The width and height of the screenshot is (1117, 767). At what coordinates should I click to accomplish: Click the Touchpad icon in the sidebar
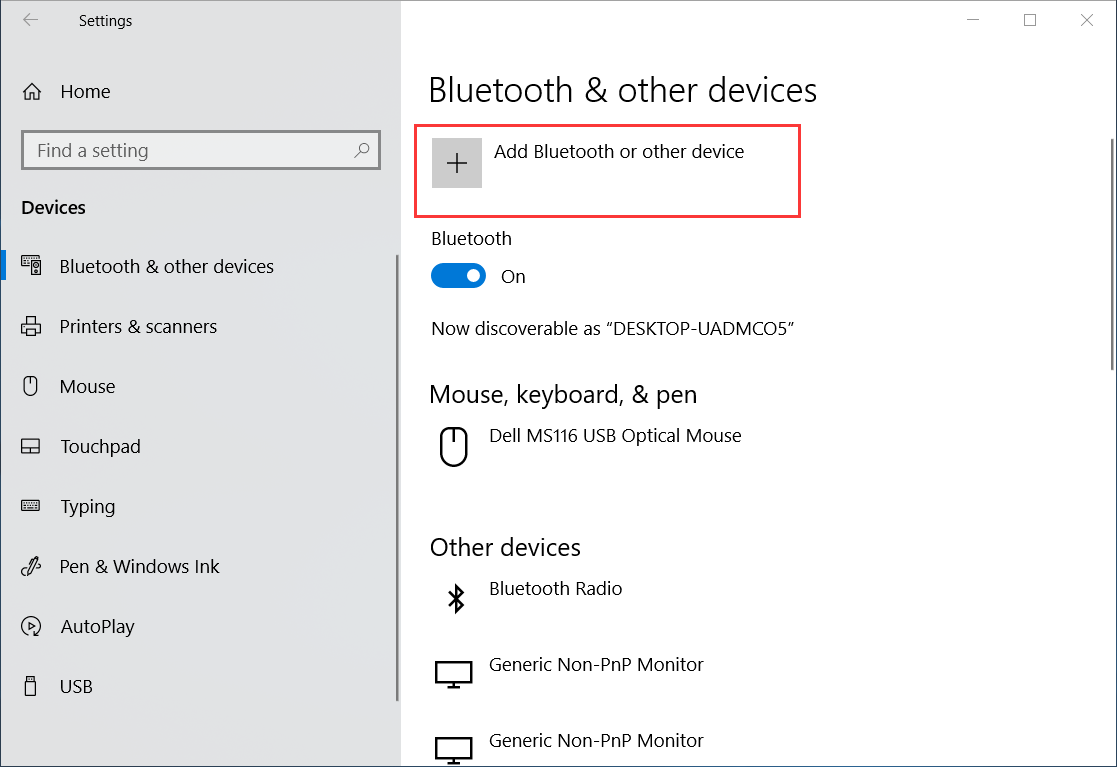tap(31, 447)
